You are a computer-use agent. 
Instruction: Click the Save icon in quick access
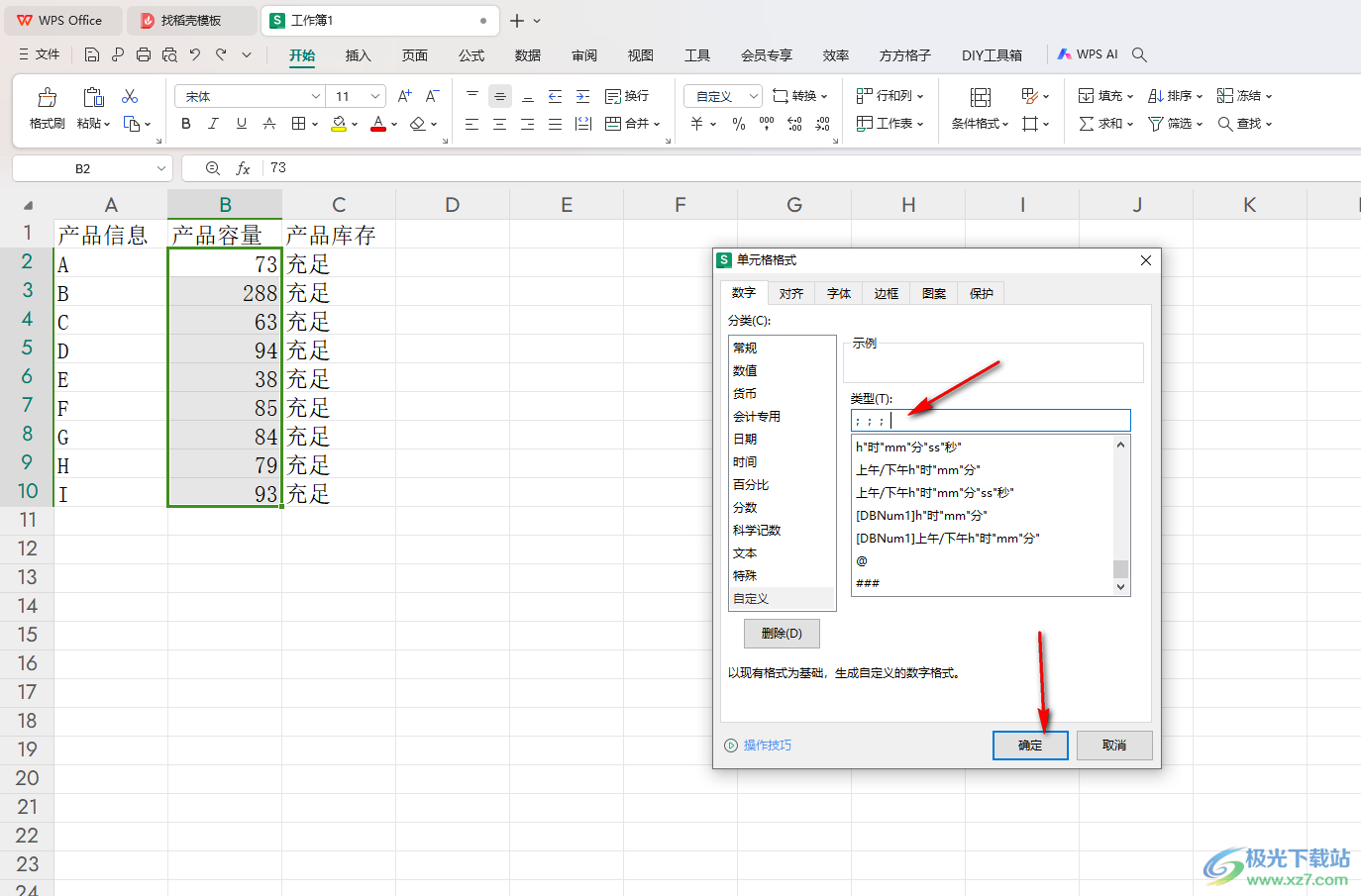click(92, 54)
